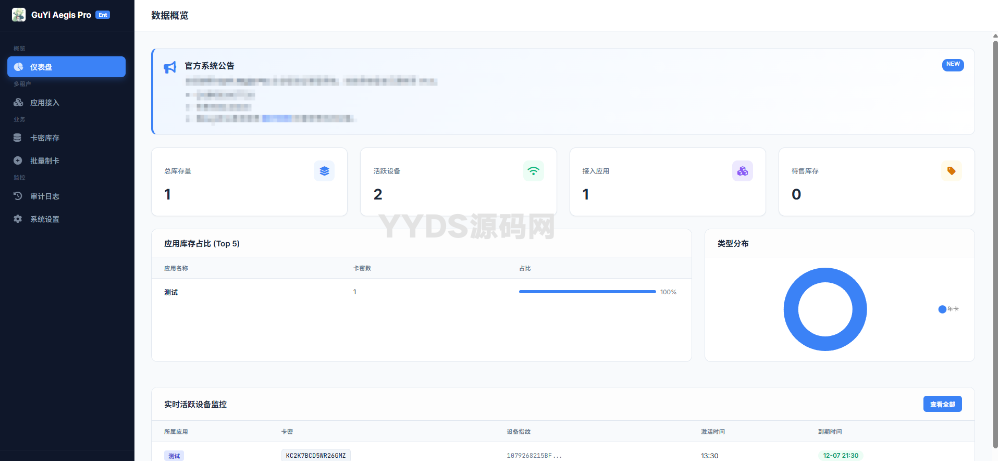The image size is (998, 461).
Task: Click the 查看全部 button
Action: pyautogui.click(x=943, y=404)
